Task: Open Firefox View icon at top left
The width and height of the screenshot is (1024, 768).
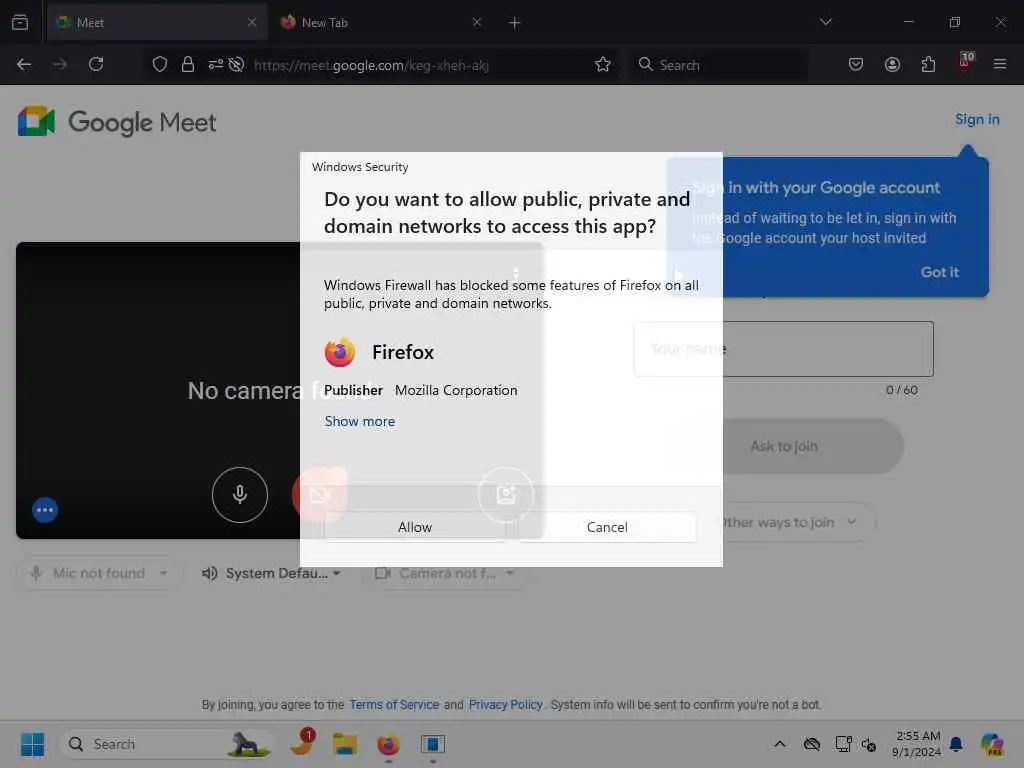Action: pyautogui.click(x=20, y=22)
